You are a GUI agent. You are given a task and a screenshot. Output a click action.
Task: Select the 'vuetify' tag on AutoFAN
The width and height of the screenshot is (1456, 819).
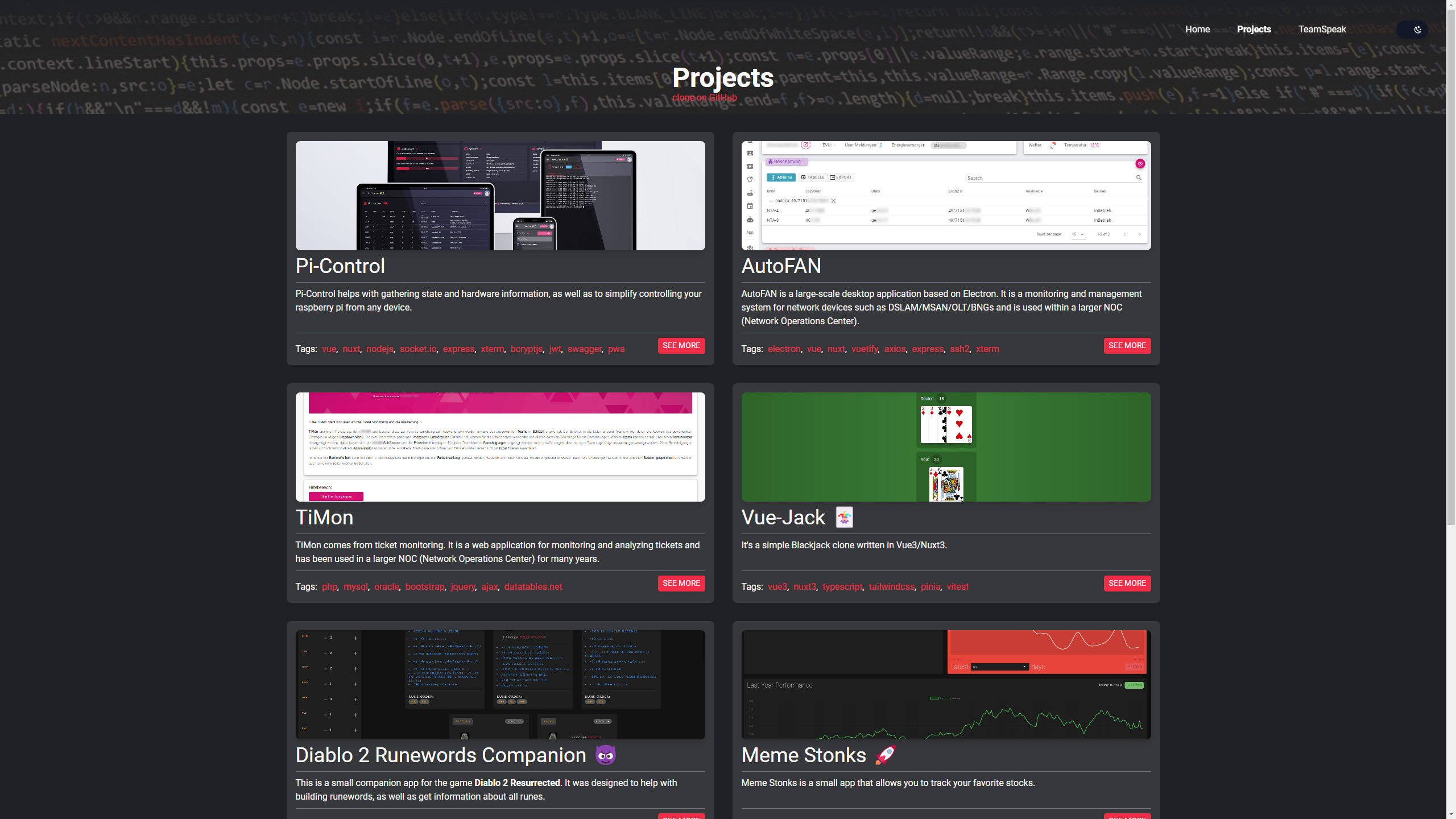coord(864,349)
